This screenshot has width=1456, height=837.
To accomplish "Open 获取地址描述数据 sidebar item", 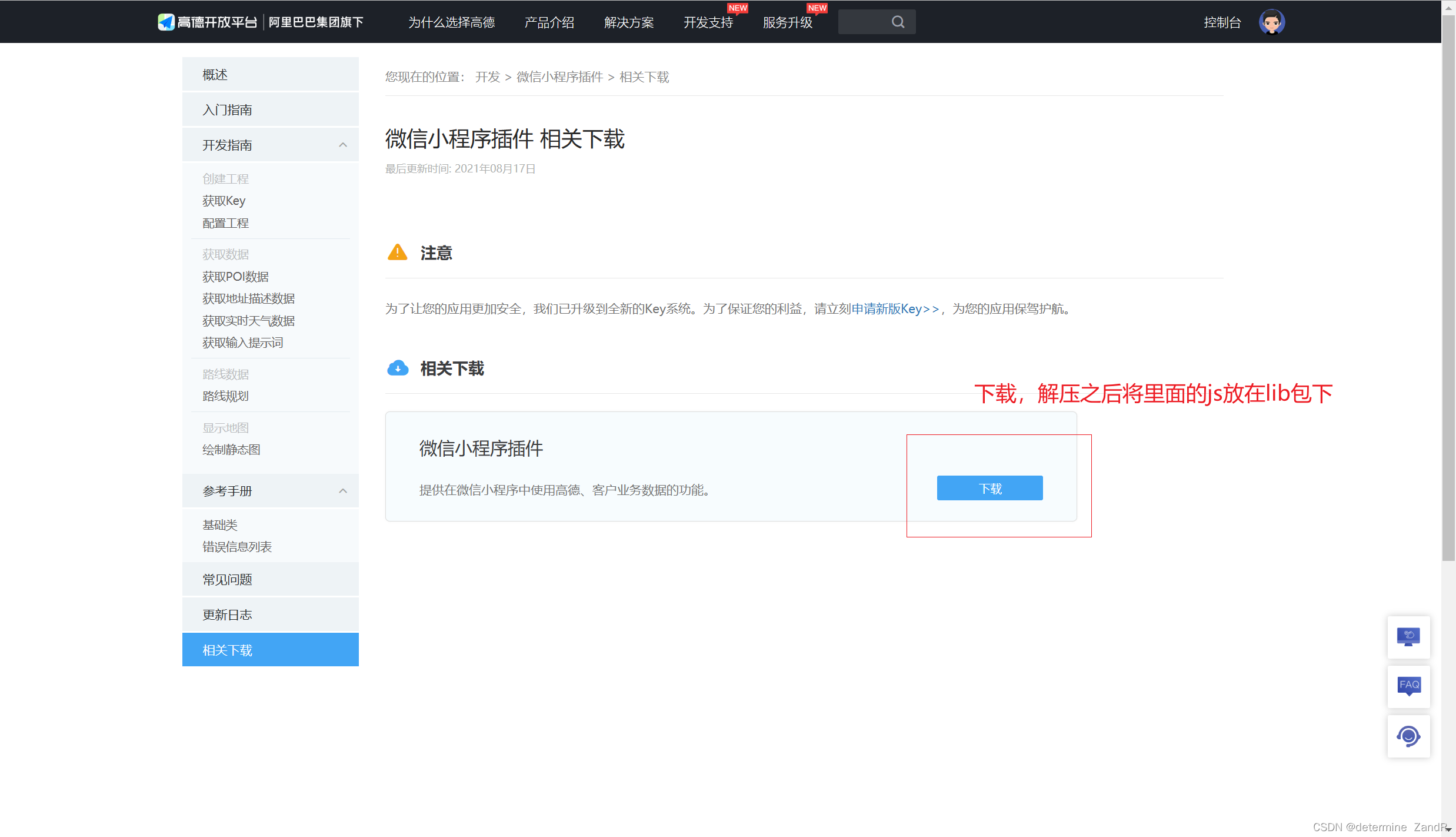I will click(248, 298).
